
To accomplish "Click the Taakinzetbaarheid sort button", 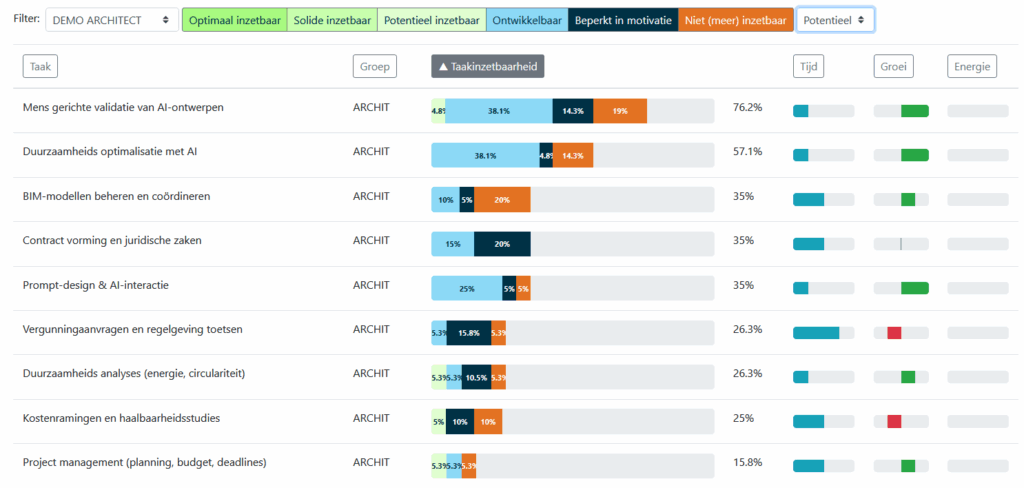I will point(488,66).
